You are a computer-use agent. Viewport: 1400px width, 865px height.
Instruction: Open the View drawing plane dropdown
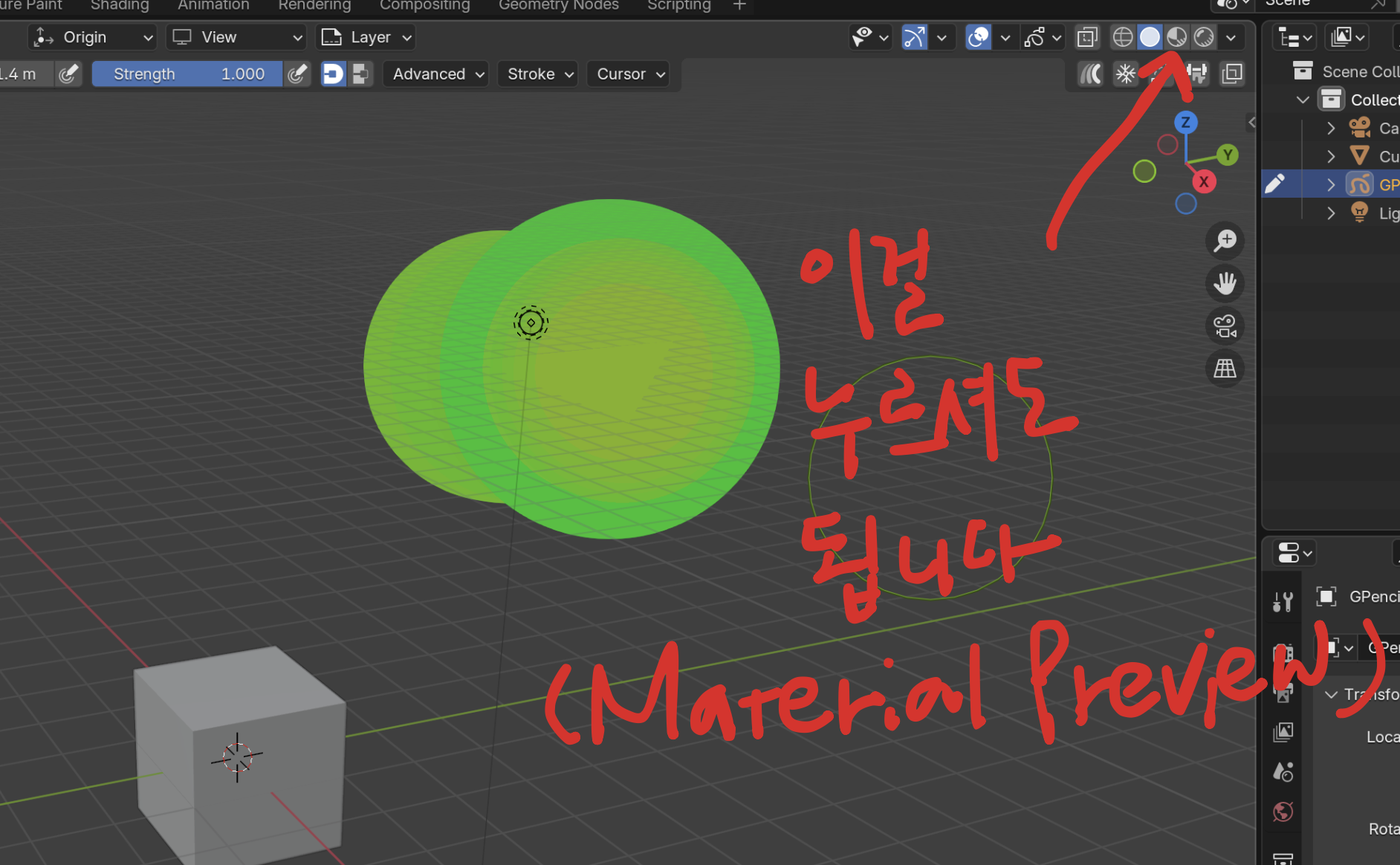pyautogui.click(x=236, y=37)
